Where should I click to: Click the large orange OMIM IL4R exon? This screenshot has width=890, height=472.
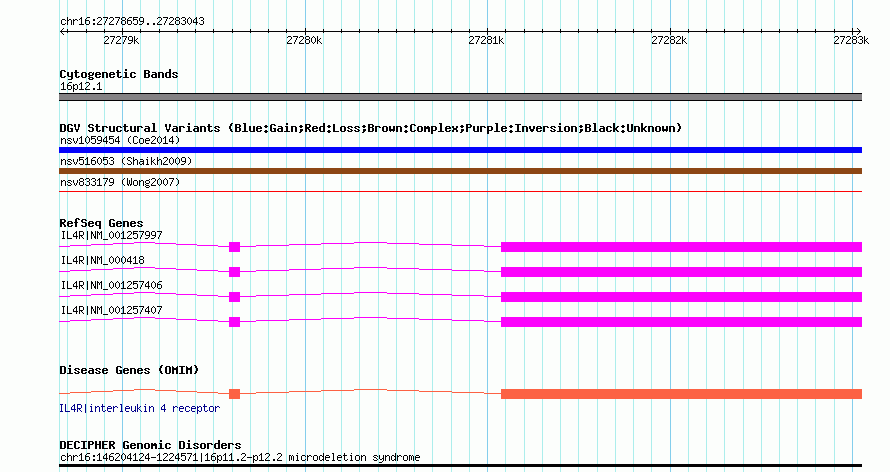click(x=682, y=394)
